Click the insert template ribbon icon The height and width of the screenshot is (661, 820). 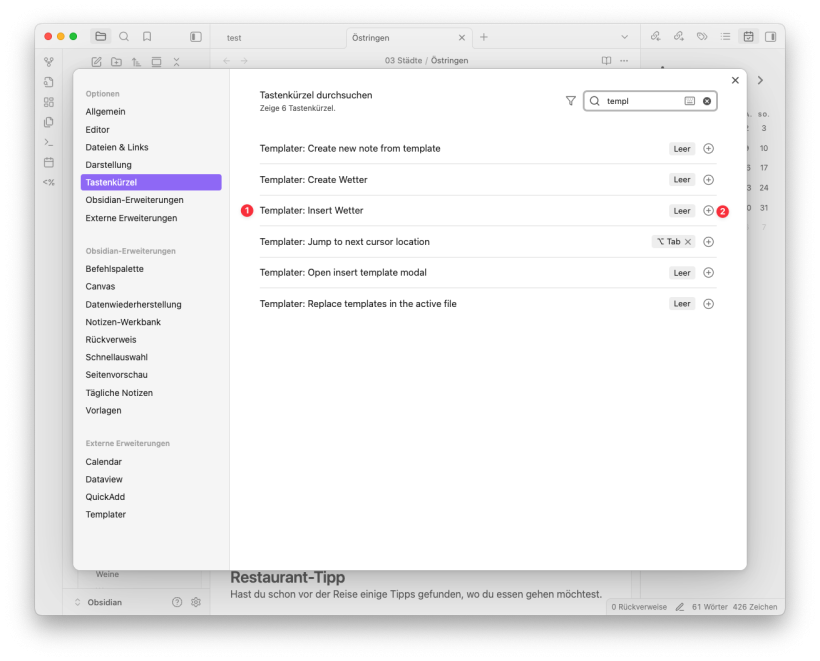[x=49, y=122]
